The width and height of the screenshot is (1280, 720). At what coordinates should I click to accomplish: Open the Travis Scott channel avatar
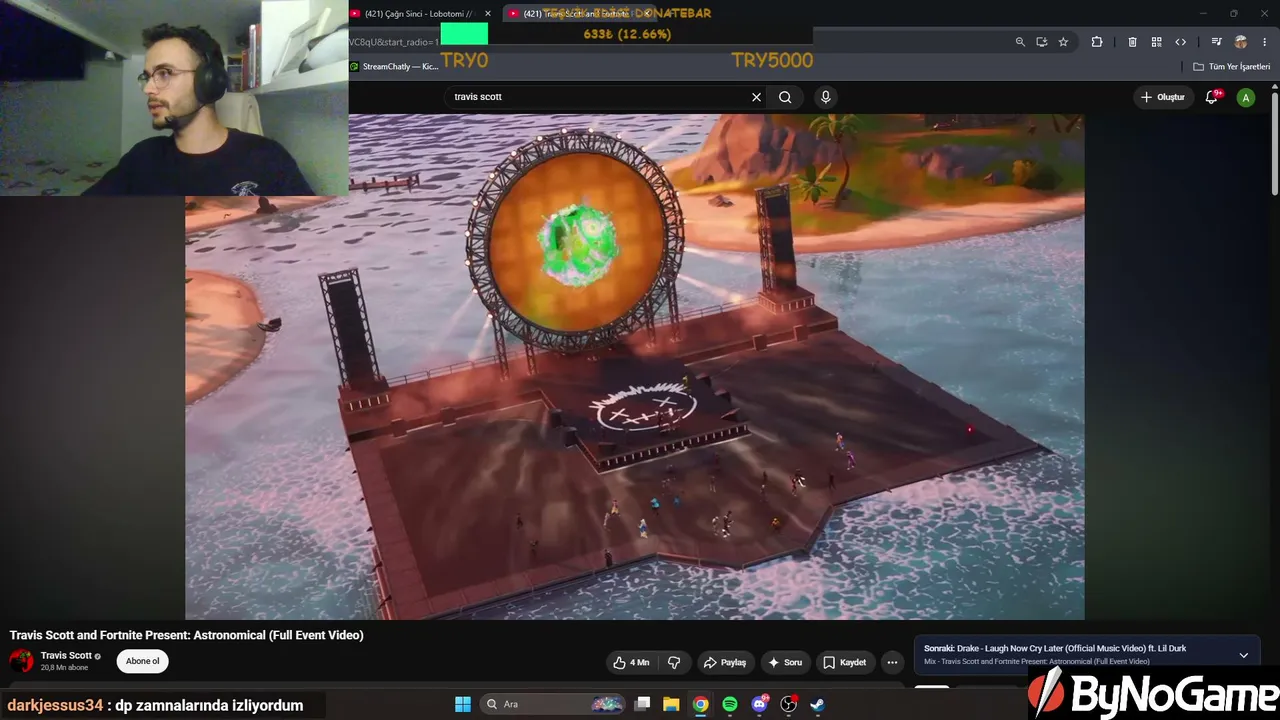21,661
